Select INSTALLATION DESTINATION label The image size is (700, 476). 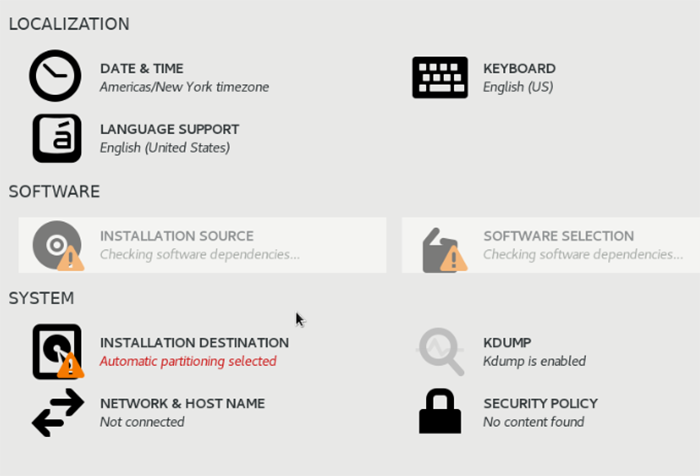(194, 342)
